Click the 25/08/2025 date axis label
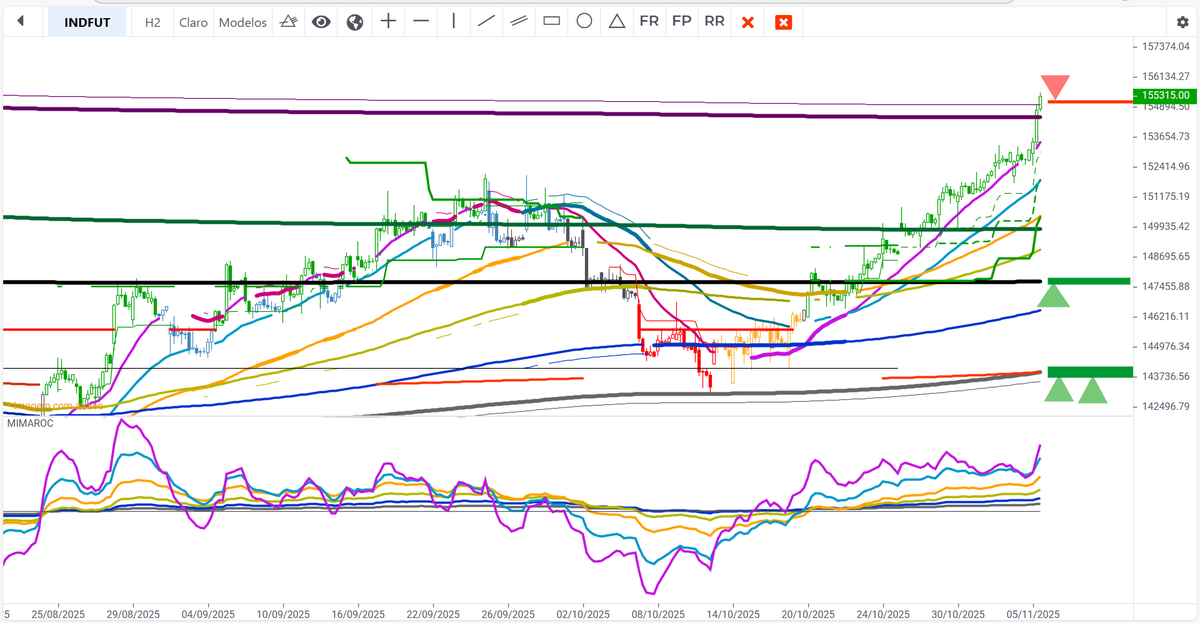 [58, 614]
